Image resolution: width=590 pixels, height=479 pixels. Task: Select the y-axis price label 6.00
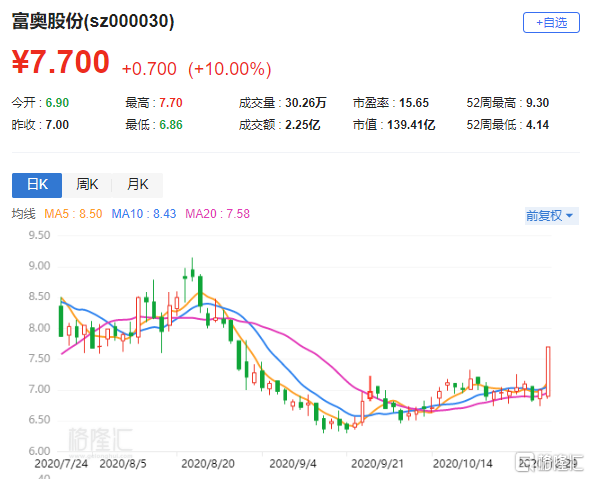(x=39, y=451)
